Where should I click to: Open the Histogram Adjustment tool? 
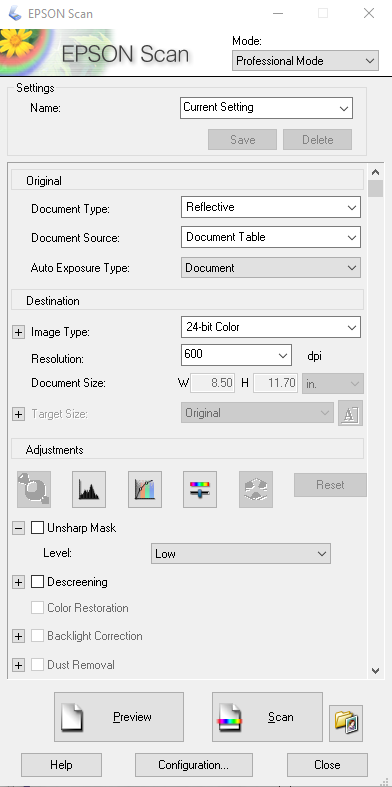[x=89, y=489]
